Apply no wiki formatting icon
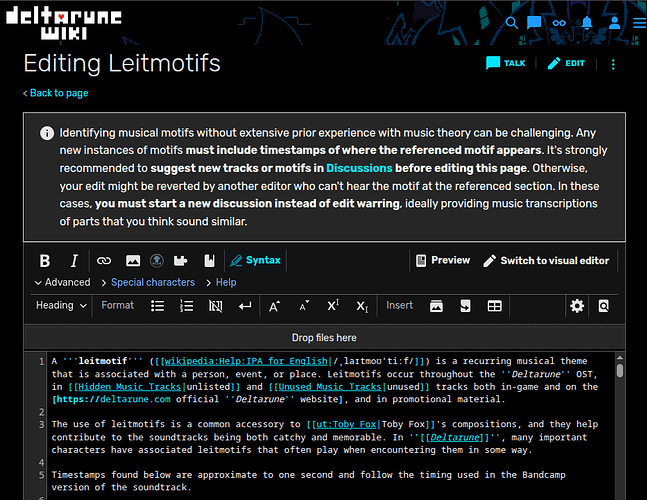Screen dimensions: 647x500 215,306
